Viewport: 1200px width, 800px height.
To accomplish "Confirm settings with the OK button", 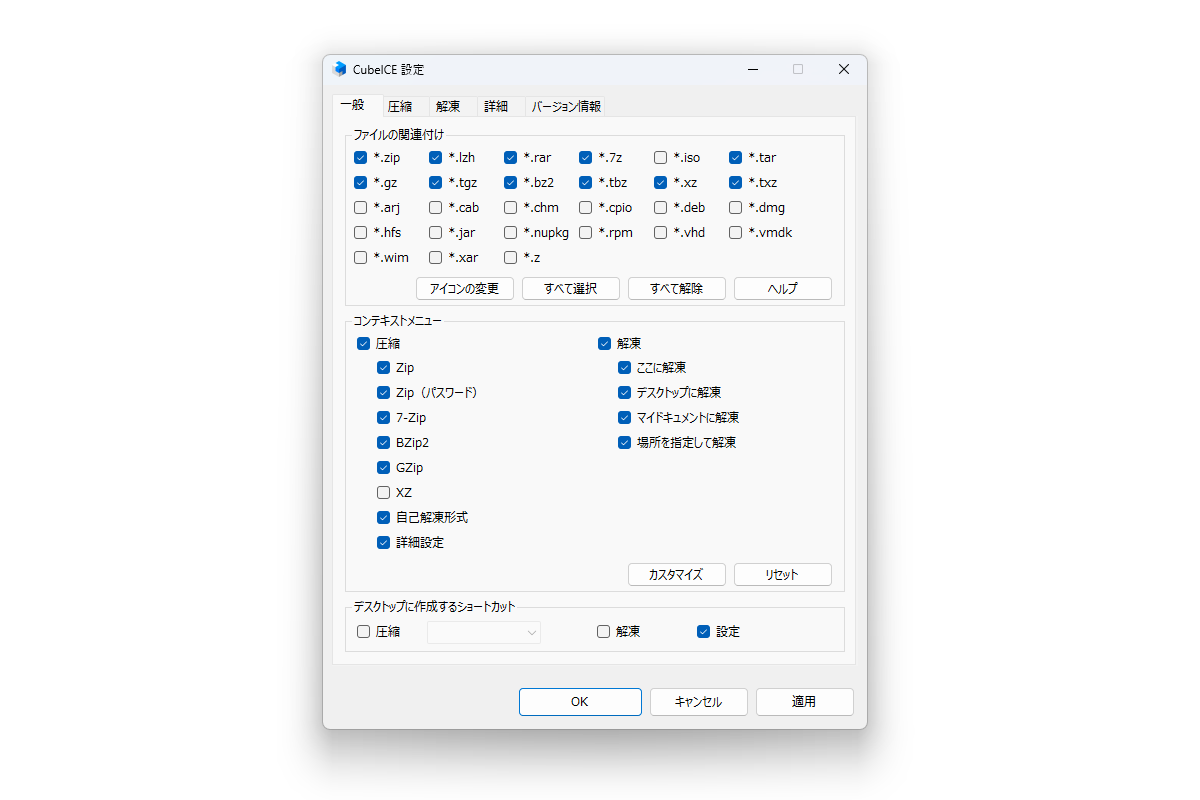I will tap(580, 702).
